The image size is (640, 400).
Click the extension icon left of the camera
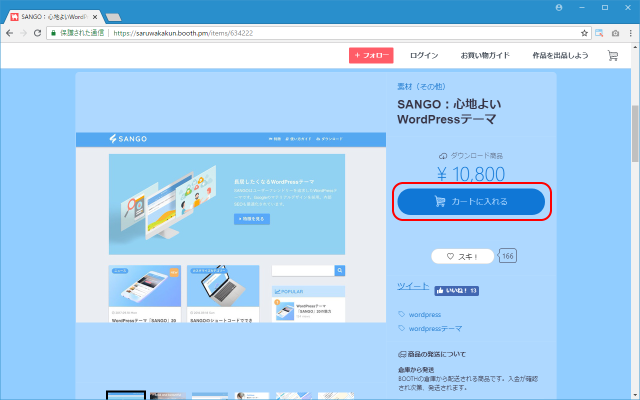(x=599, y=33)
